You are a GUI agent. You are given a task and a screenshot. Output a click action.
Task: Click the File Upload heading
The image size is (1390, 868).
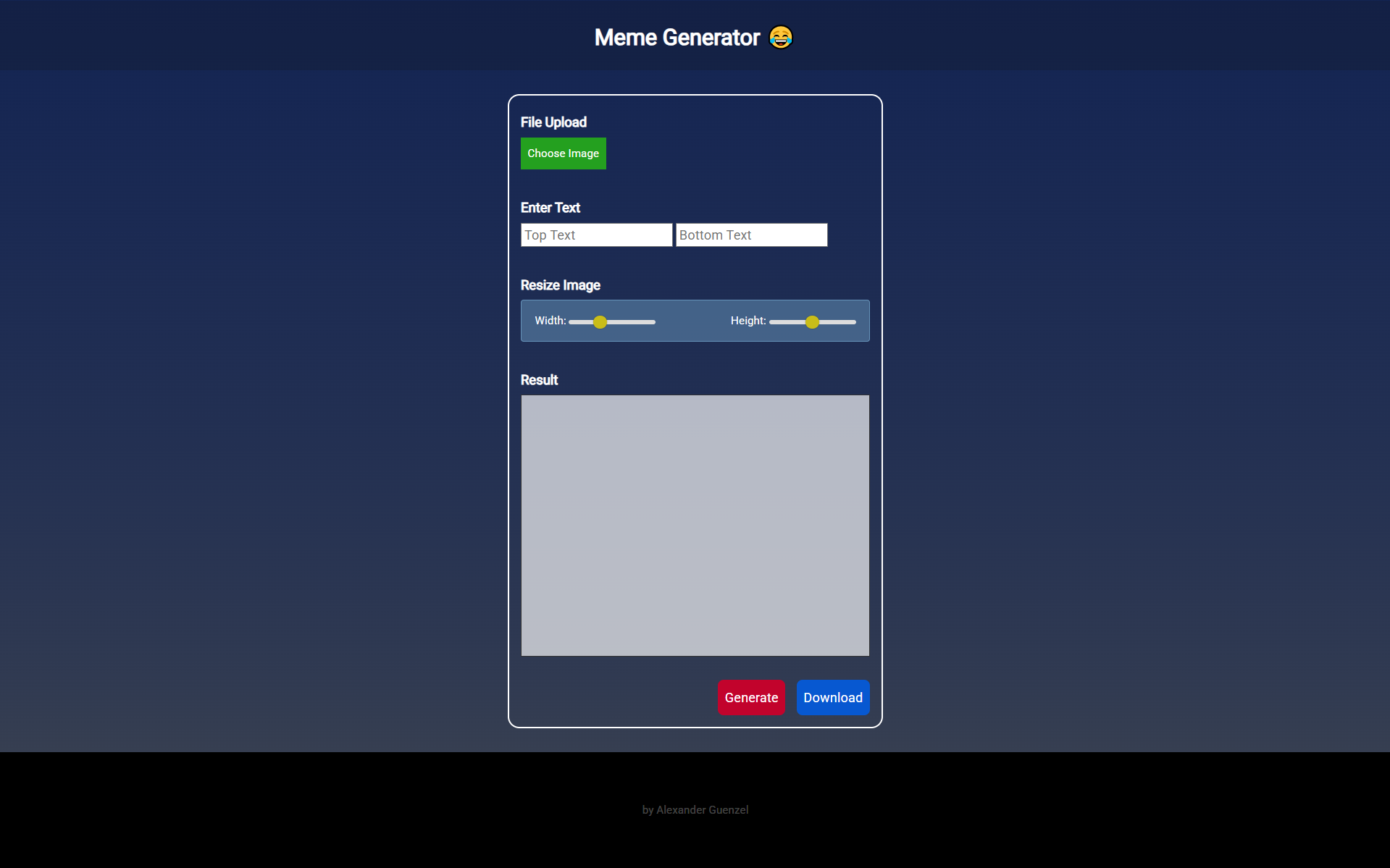tap(553, 122)
